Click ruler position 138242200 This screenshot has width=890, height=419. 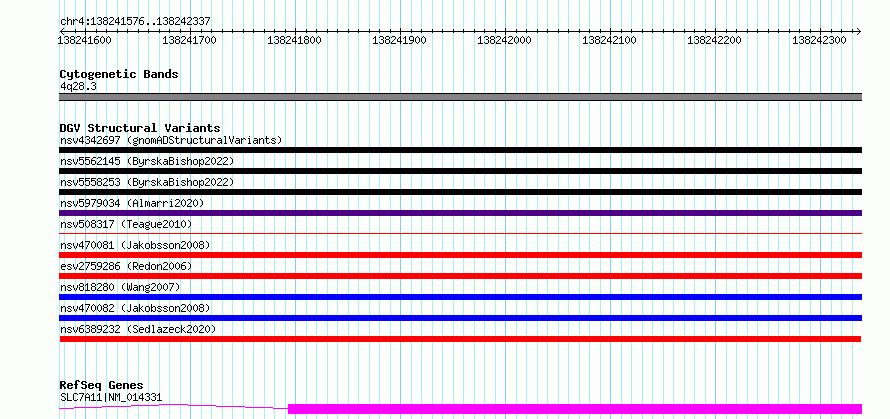coord(715,40)
